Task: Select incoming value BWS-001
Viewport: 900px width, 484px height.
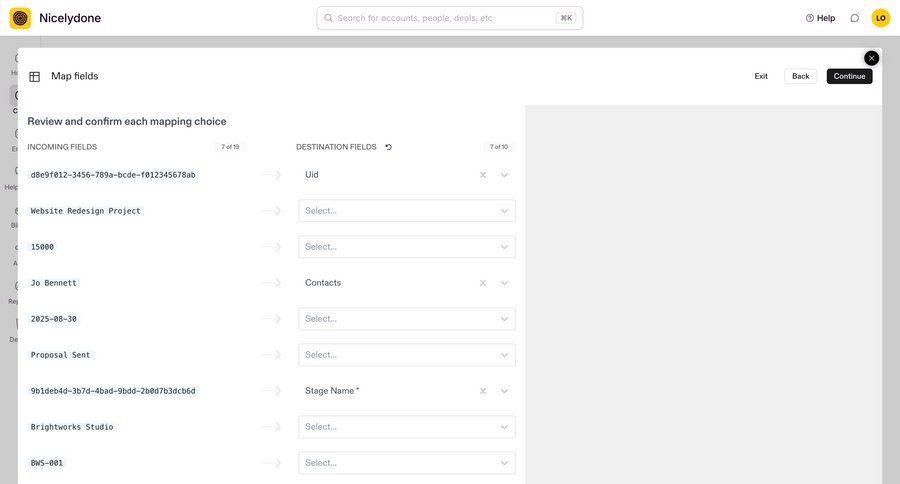Action: pos(46,463)
